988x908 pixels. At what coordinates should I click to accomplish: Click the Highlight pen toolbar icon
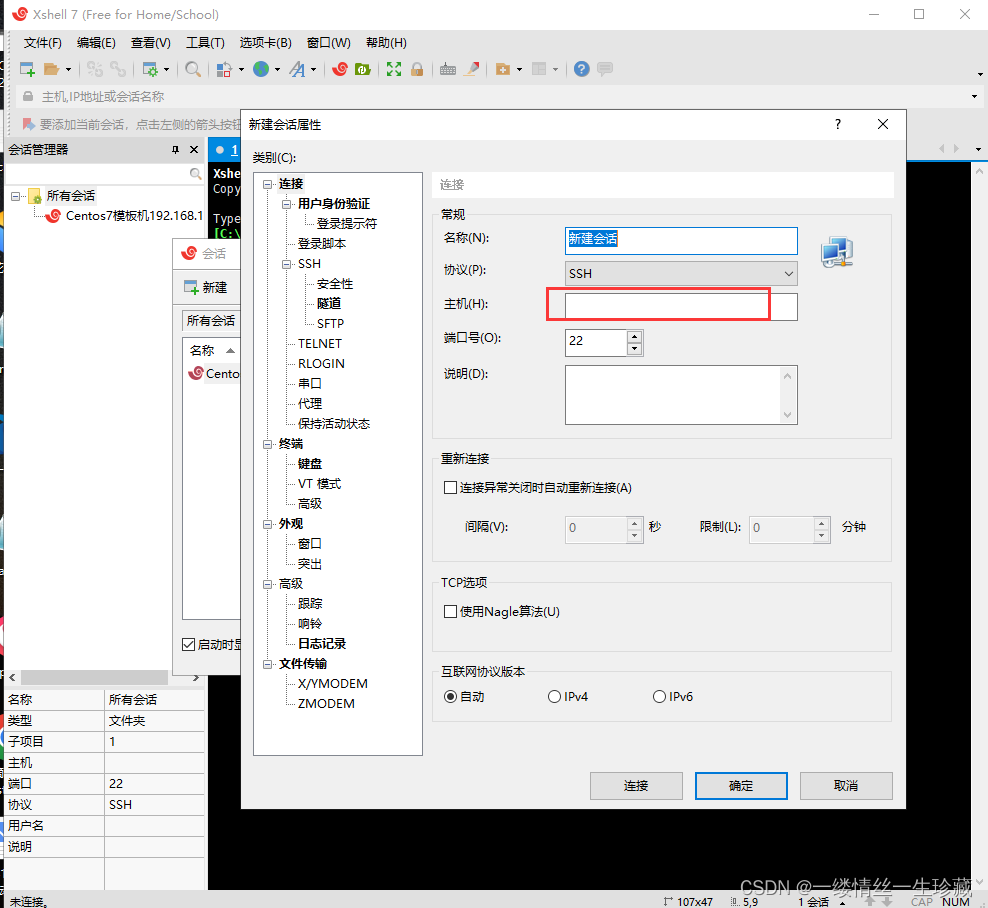tap(471, 69)
